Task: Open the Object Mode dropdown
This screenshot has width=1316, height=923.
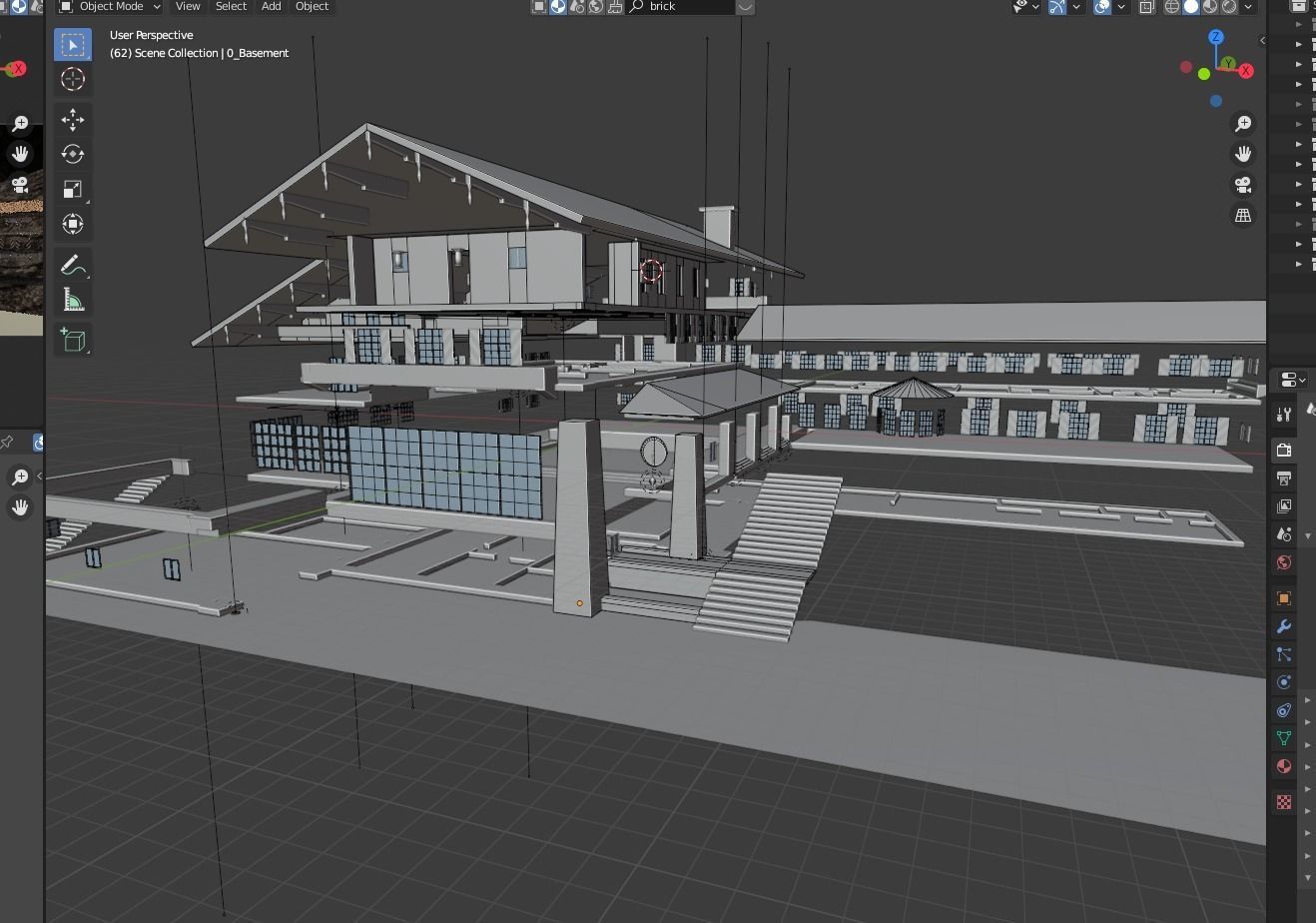Action: point(110,6)
